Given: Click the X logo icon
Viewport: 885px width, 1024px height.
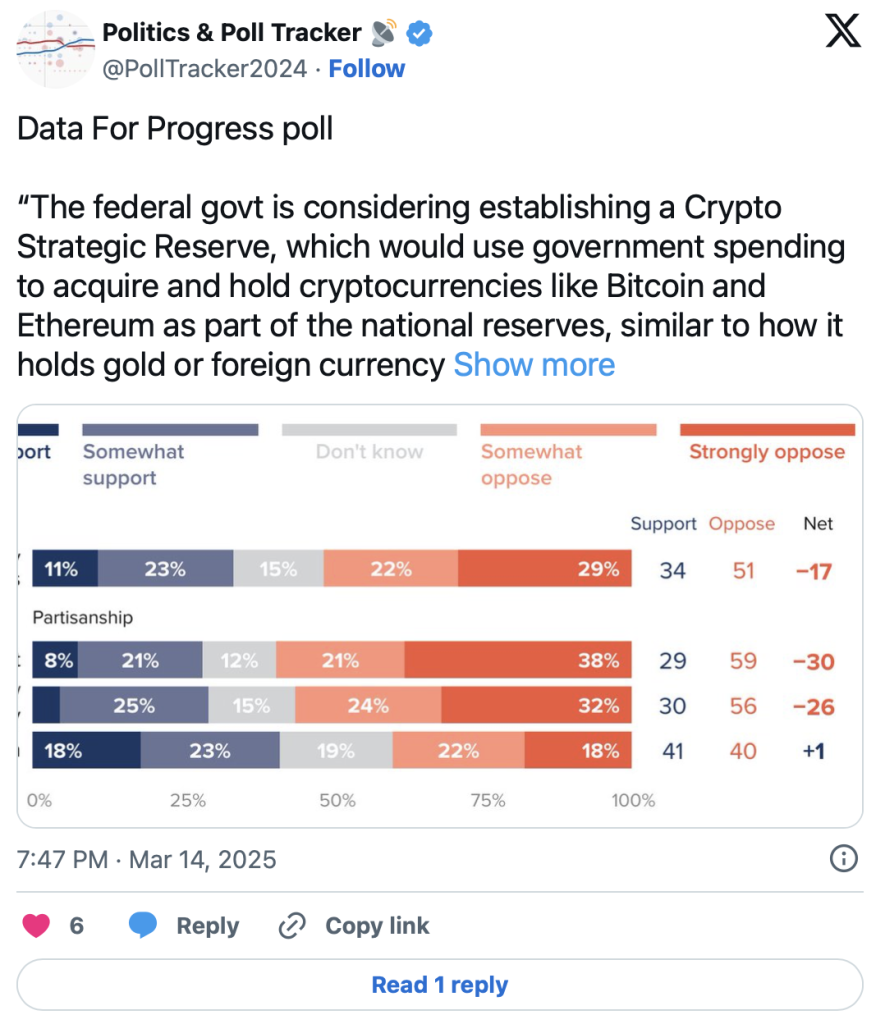Looking at the screenshot, I should click(842, 34).
